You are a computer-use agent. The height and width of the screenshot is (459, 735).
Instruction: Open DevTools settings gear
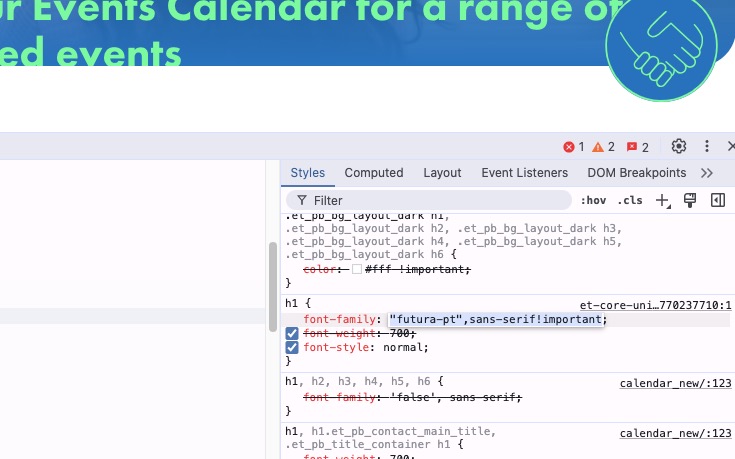[x=679, y=146]
